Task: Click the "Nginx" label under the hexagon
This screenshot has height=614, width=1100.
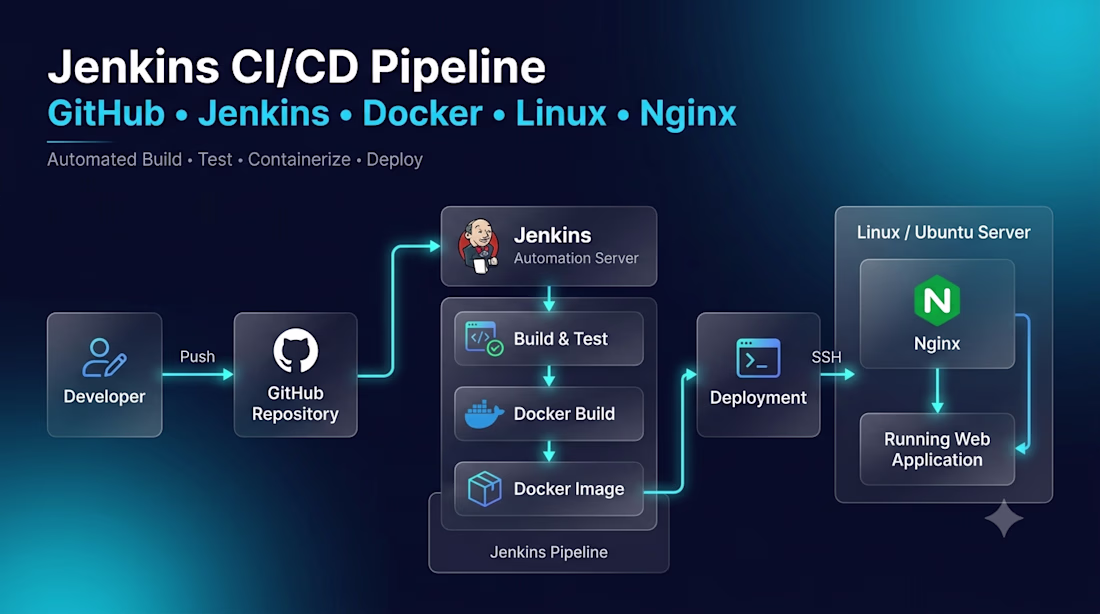Action: pyautogui.click(x=937, y=344)
